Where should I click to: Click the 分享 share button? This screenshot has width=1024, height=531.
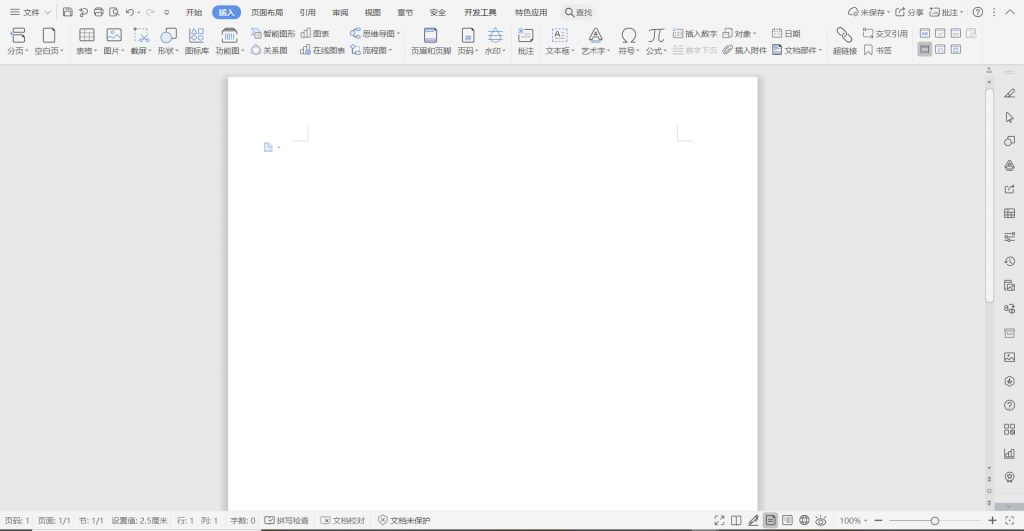point(910,12)
